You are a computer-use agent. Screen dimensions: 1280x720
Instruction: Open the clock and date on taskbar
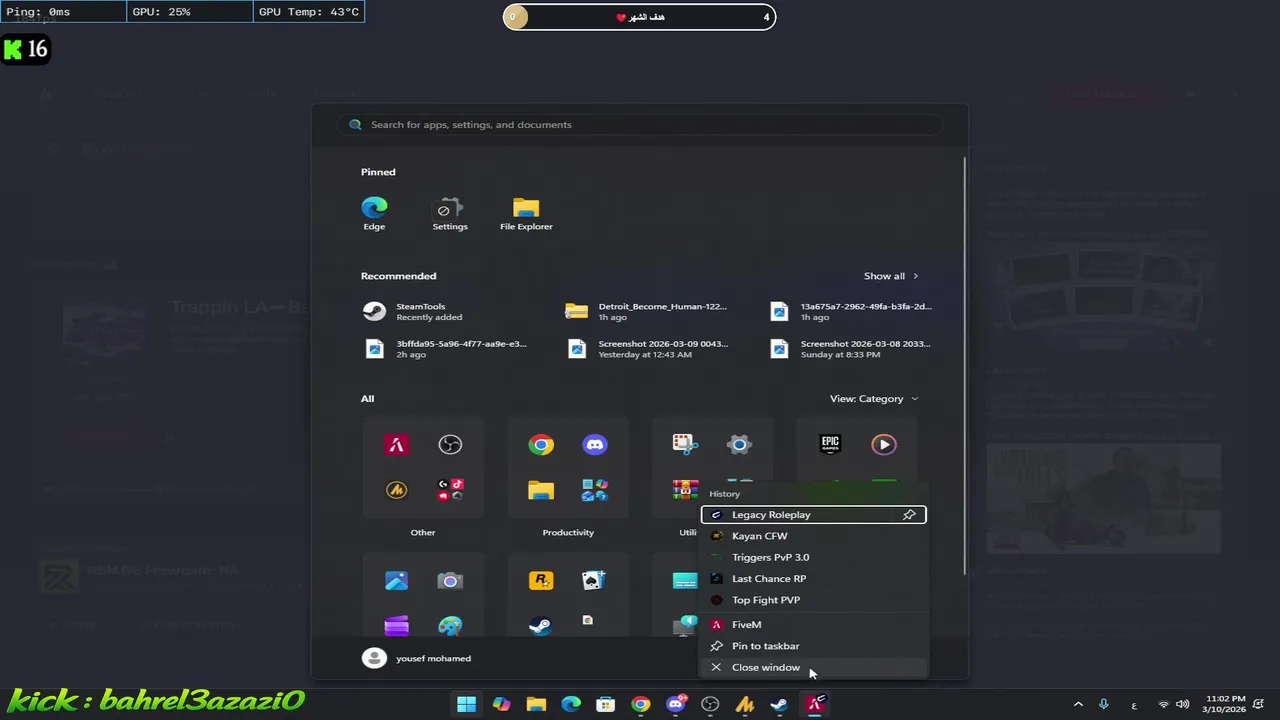(1225, 704)
